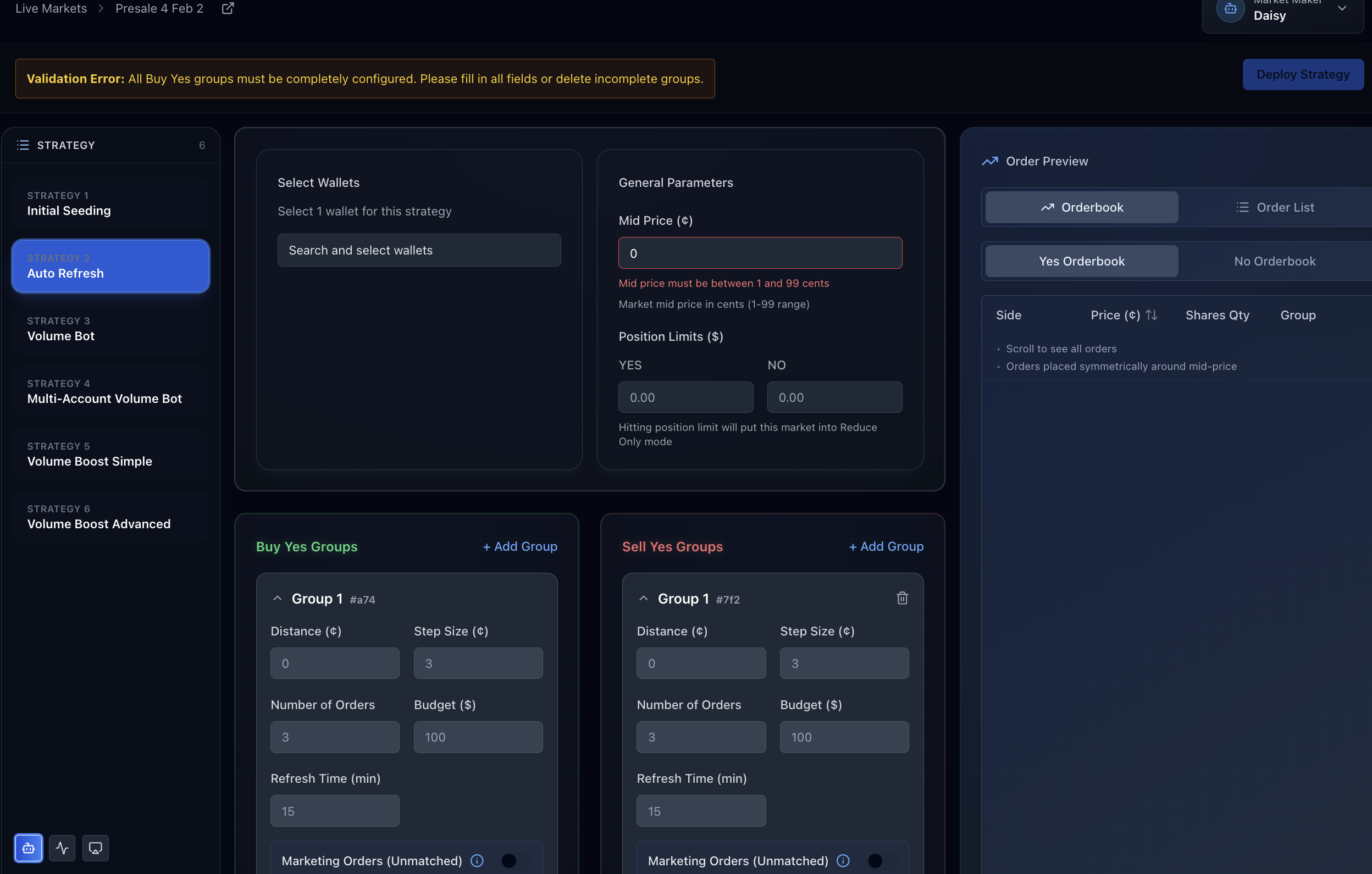Collapse Buy Yes Group 1 chevron

coord(278,598)
